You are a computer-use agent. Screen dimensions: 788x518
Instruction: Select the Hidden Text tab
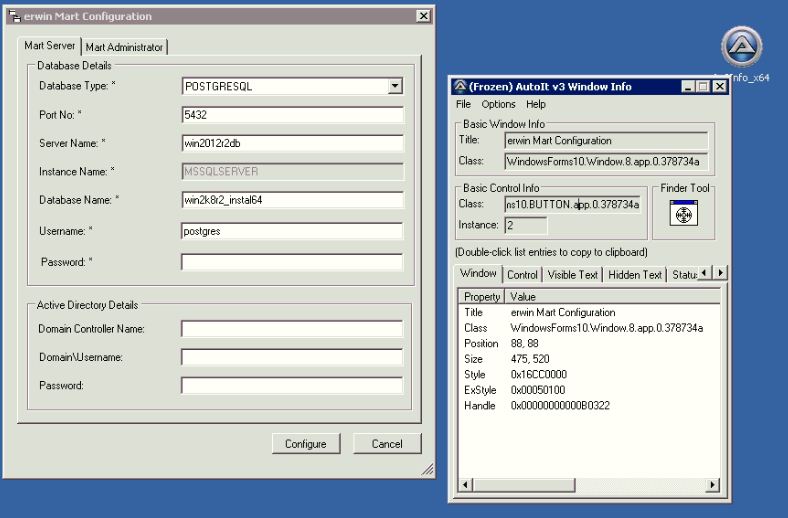(635, 275)
